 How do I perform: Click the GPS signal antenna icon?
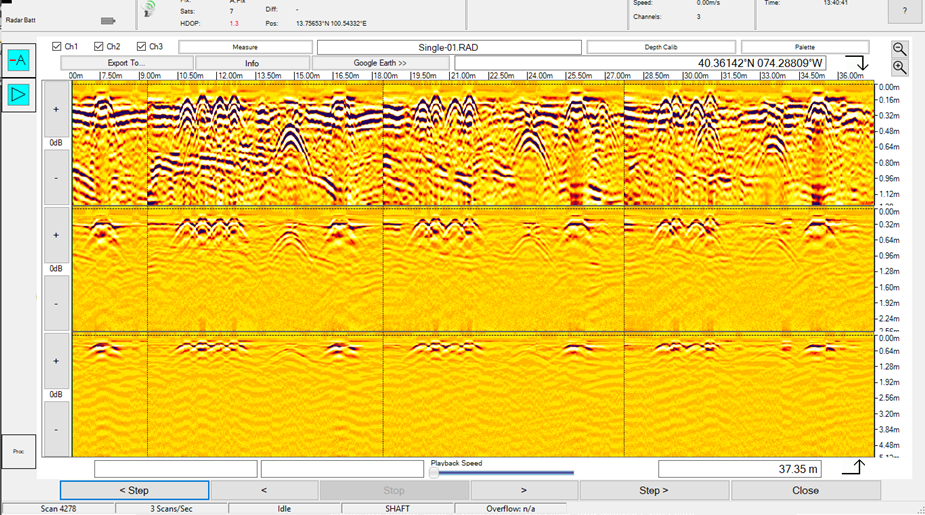pos(150,9)
